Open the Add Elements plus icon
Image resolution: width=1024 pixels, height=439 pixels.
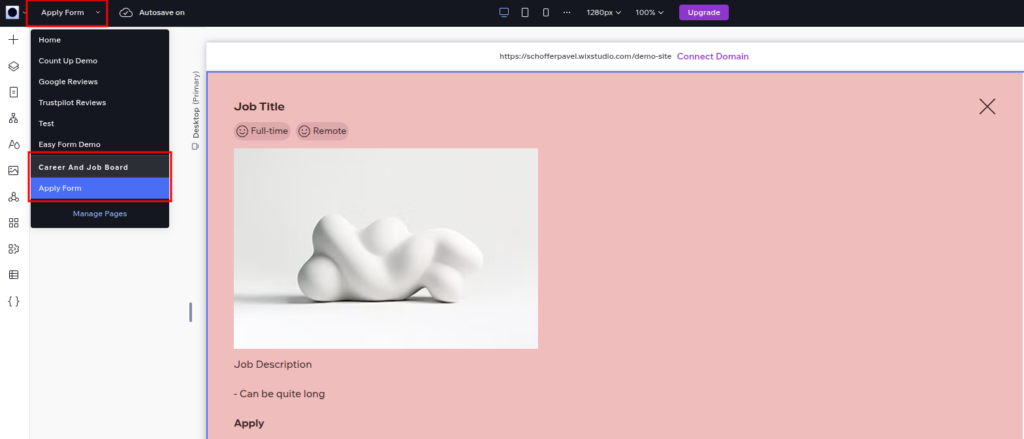(x=13, y=40)
